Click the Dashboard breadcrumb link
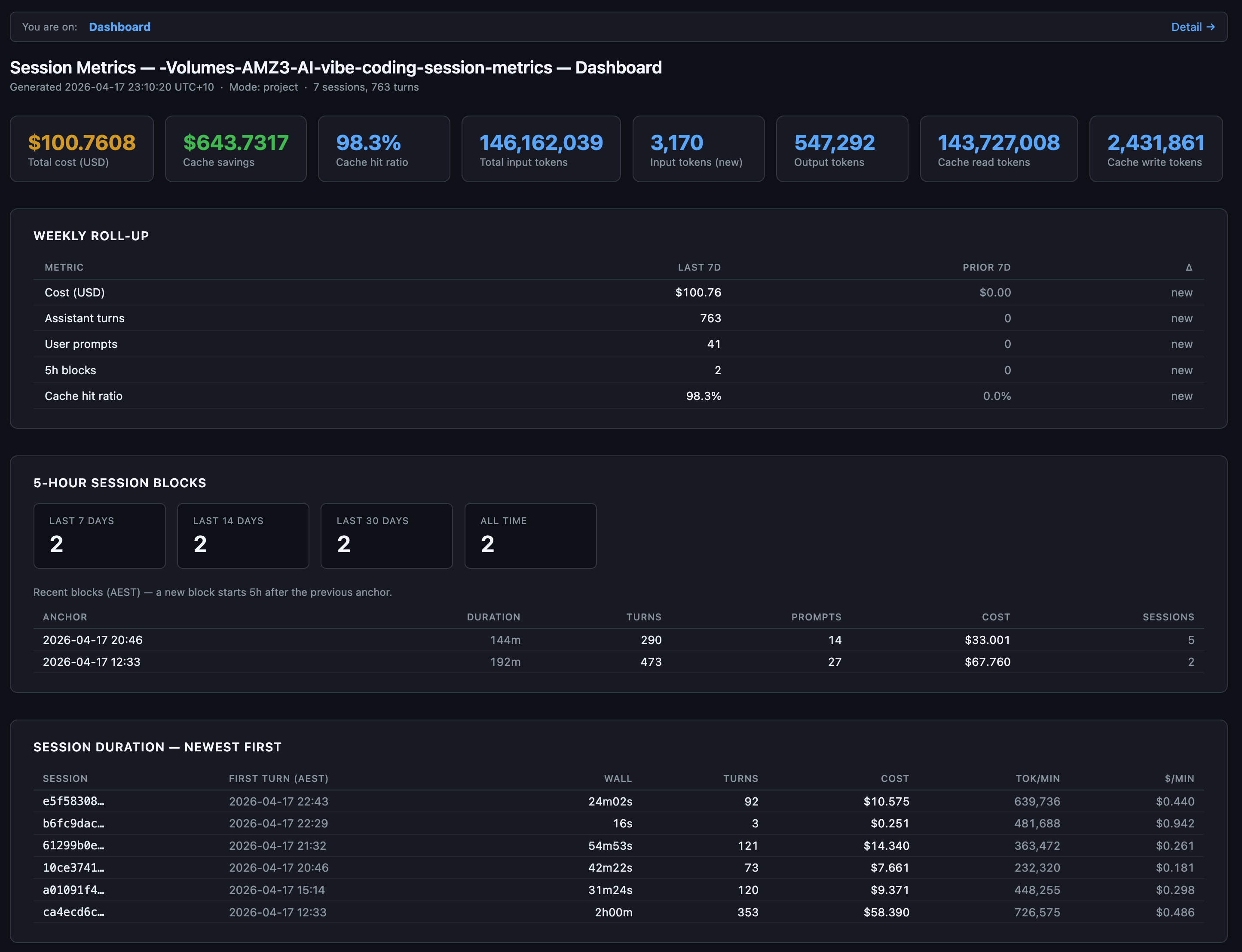This screenshot has width=1242, height=952. click(x=119, y=27)
